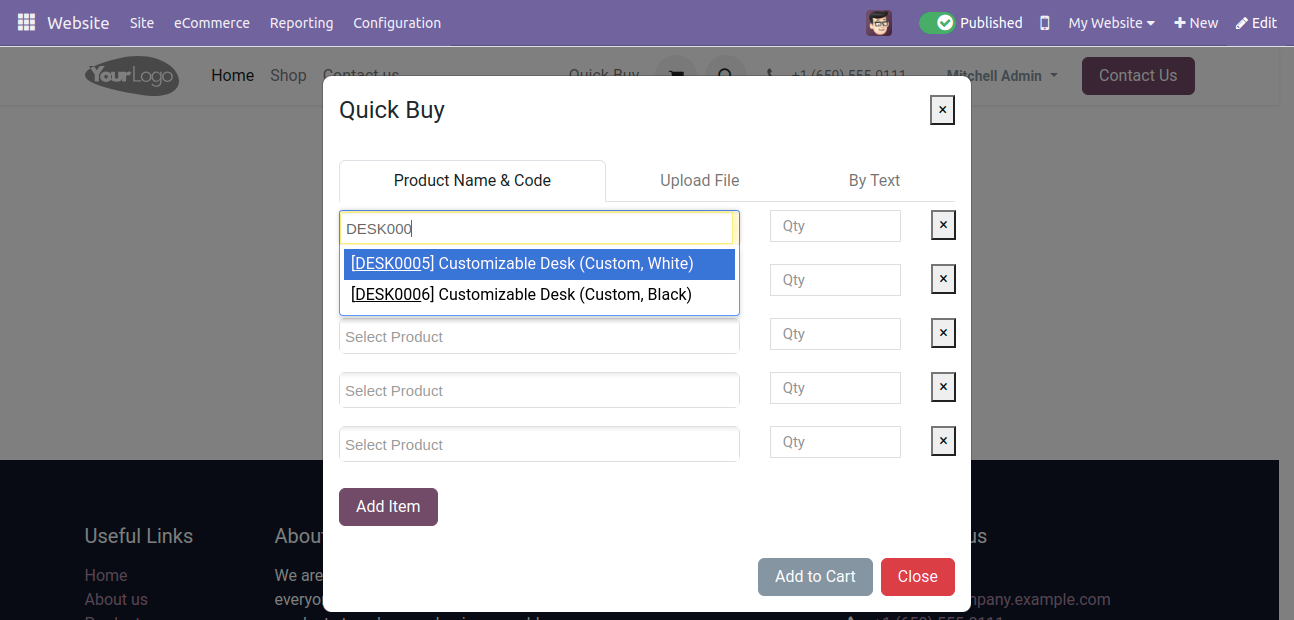1294x620 pixels.
Task: Open the Site menu
Action: point(142,23)
